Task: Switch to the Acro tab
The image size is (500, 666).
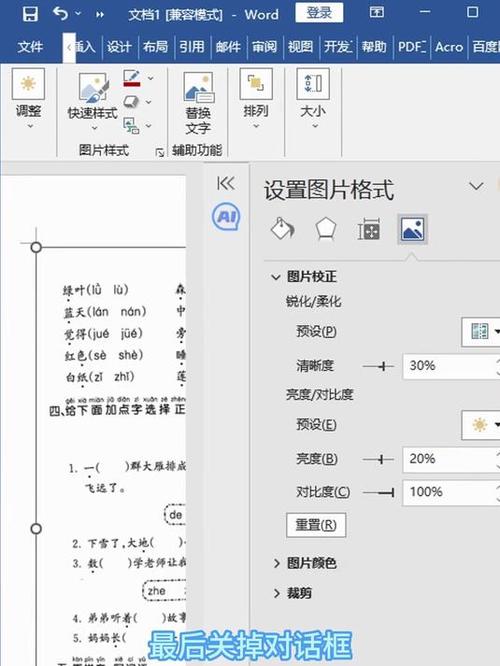Action: pos(449,46)
